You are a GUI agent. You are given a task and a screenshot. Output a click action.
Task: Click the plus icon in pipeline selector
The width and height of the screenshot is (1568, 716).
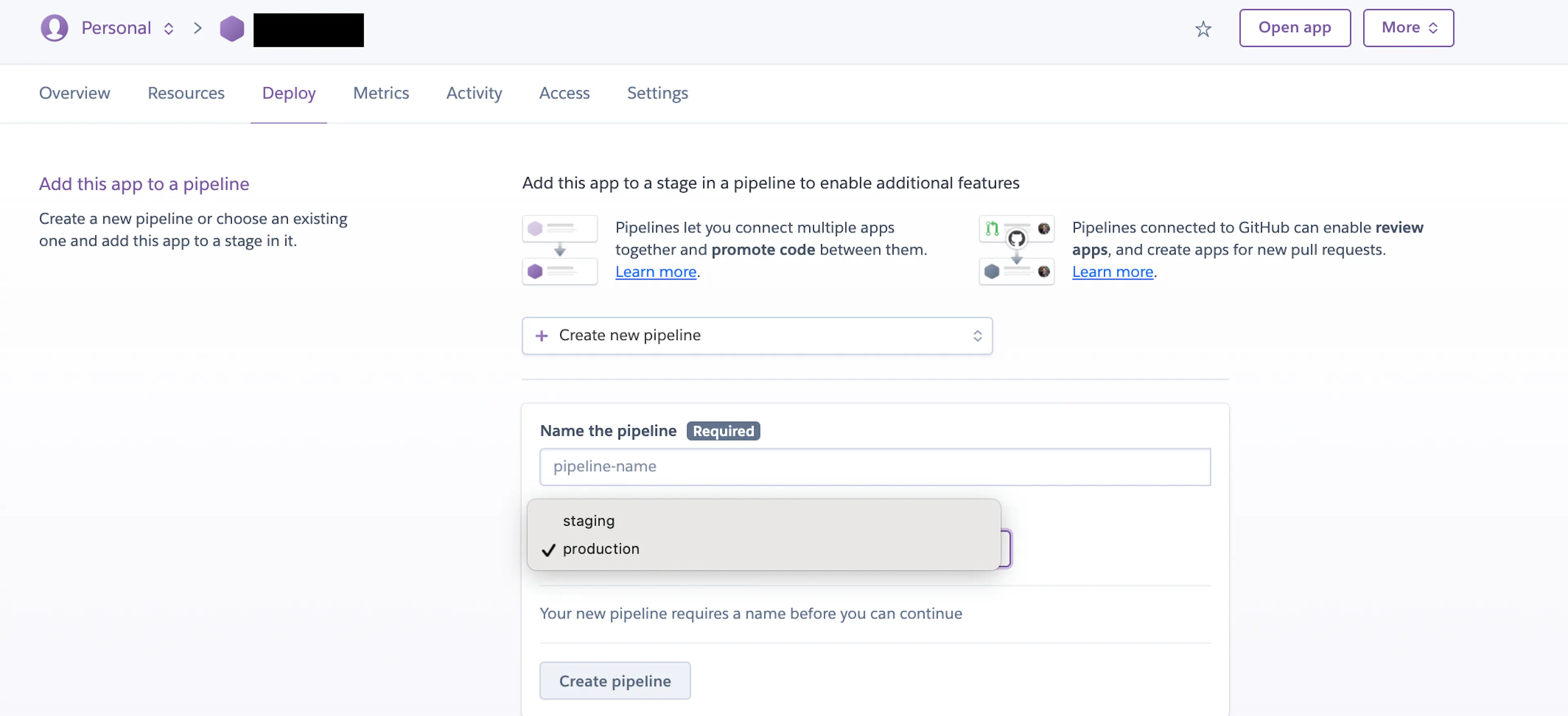pyautogui.click(x=541, y=335)
